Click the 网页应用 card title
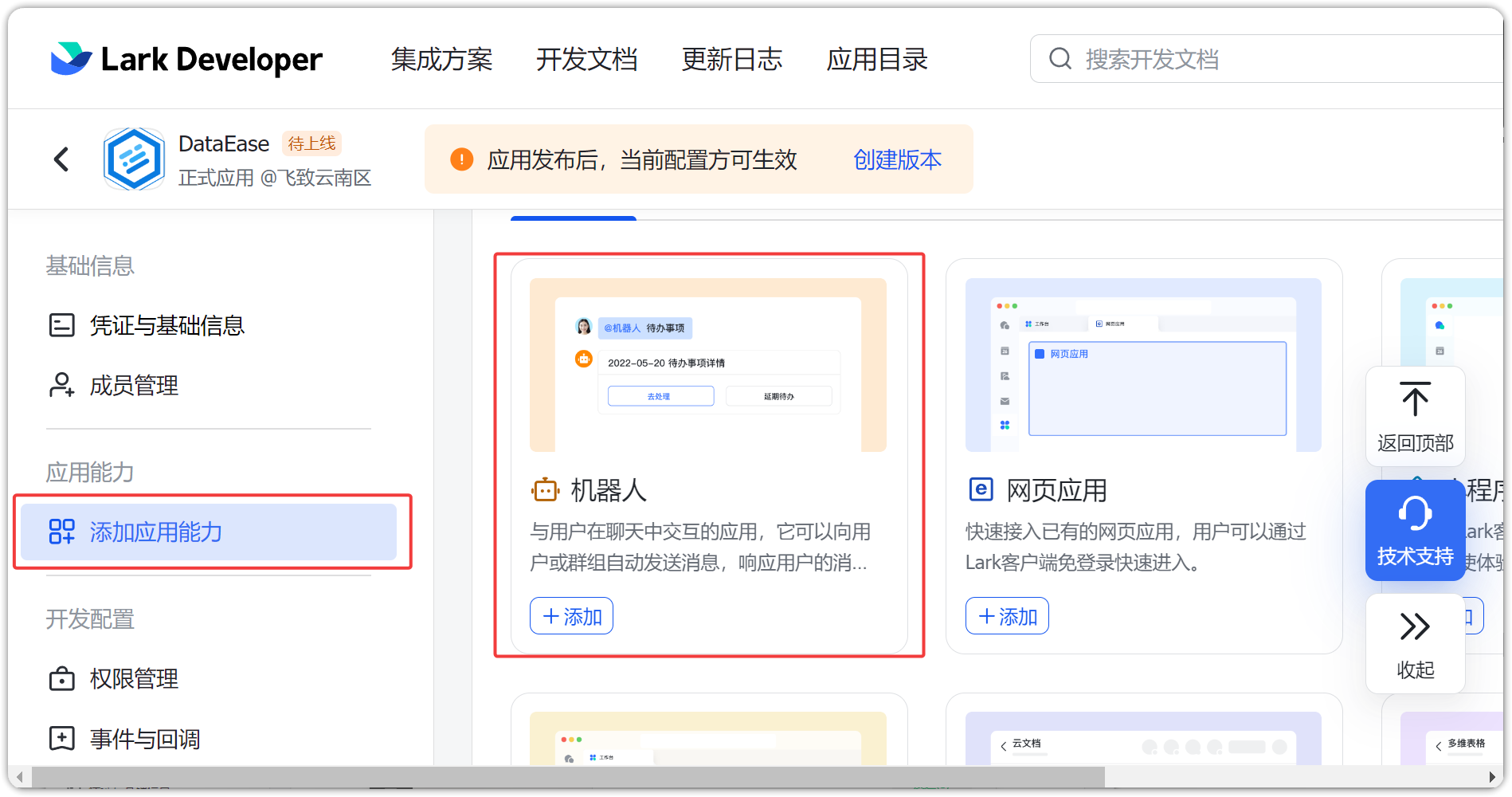The image size is (1512, 797). click(1056, 490)
